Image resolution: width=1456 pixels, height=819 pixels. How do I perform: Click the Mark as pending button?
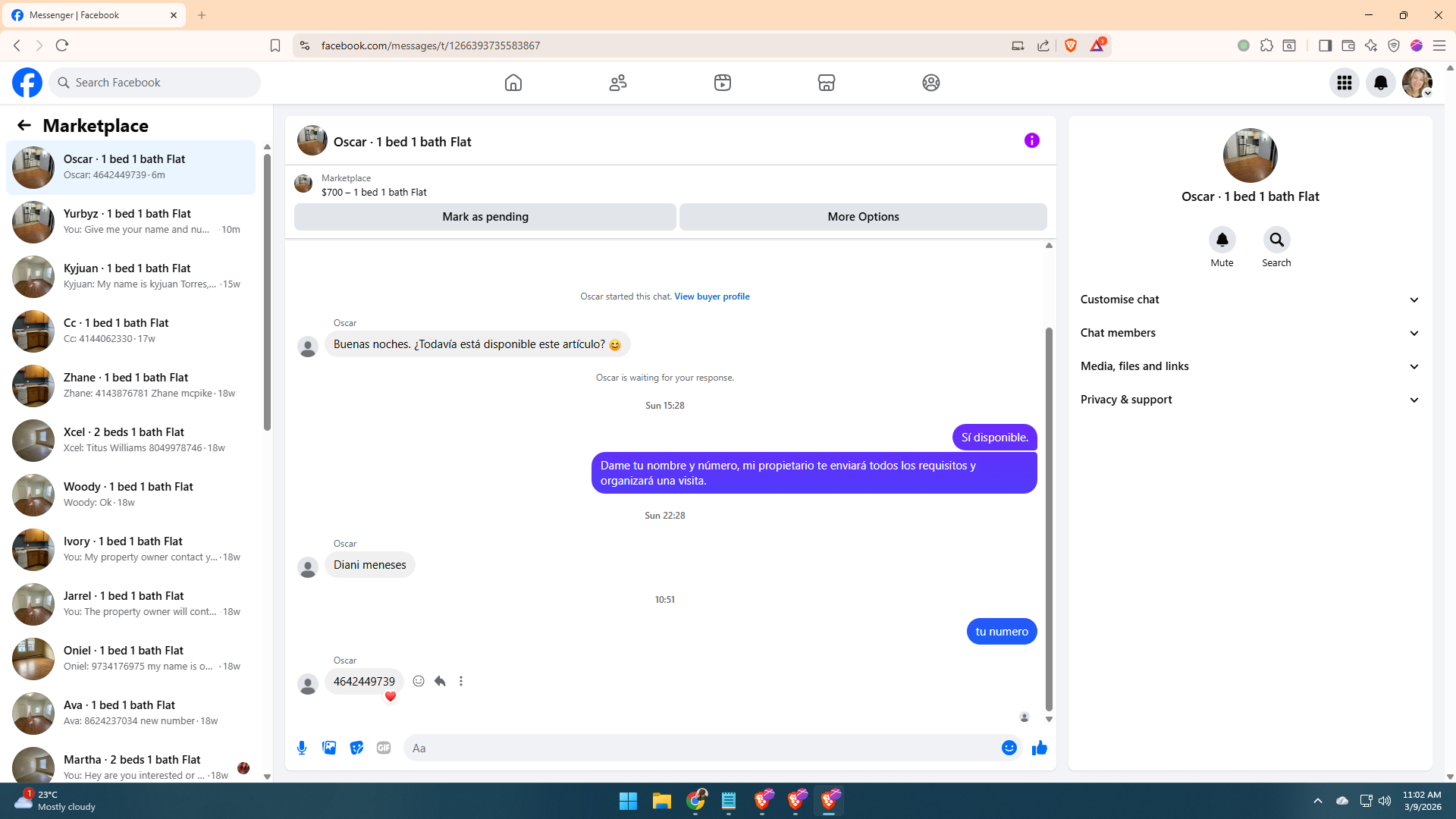point(485,217)
